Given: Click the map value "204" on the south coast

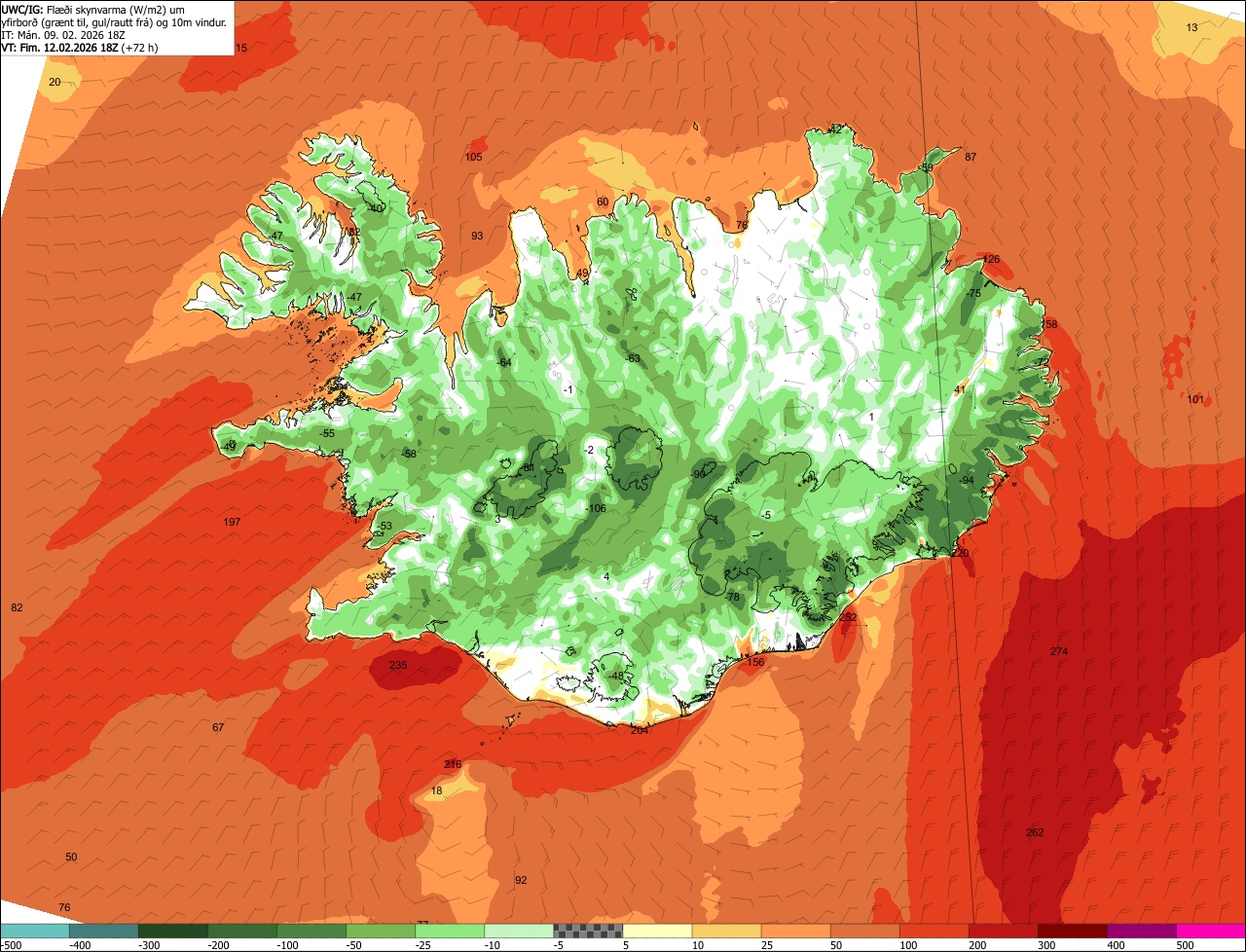Looking at the screenshot, I should [640, 730].
